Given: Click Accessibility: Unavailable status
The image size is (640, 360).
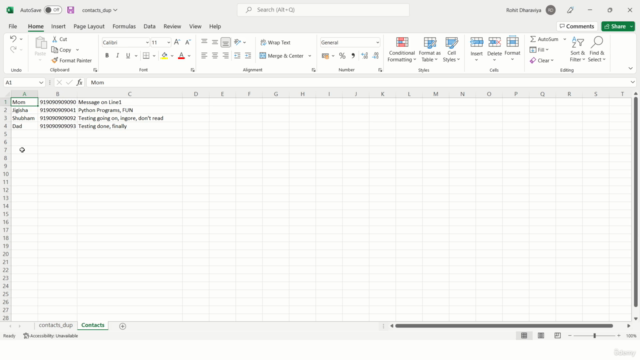Looking at the screenshot, I should 51,336.
